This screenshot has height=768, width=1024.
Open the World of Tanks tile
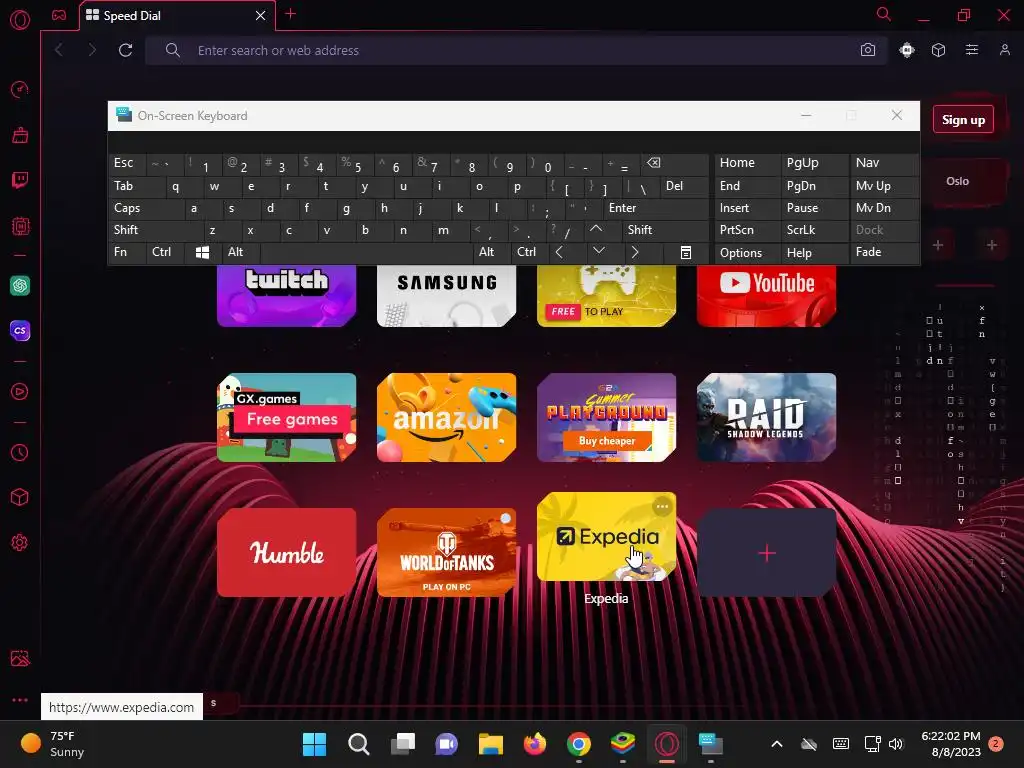447,552
